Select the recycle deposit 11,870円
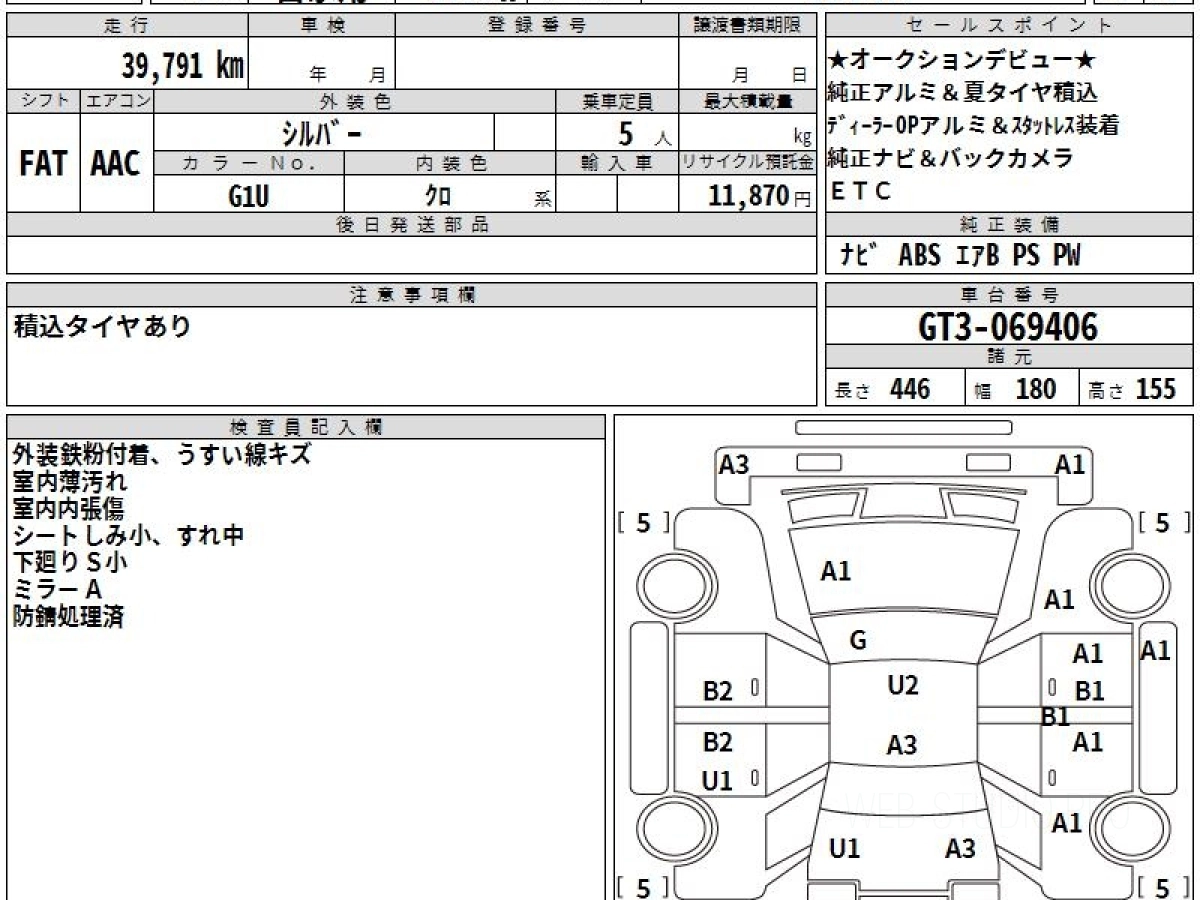 tap(760, 196)
